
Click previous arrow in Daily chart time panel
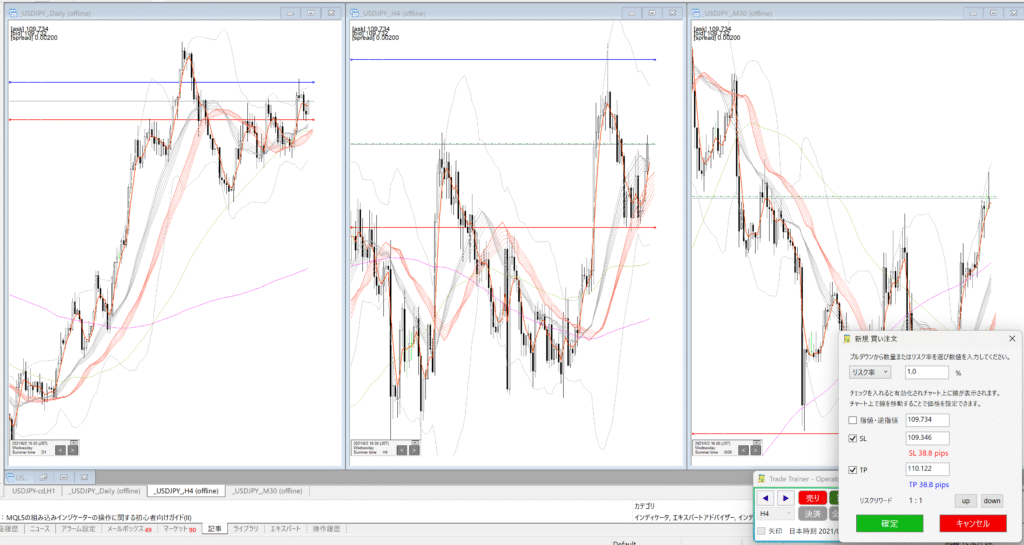(60, 450)
